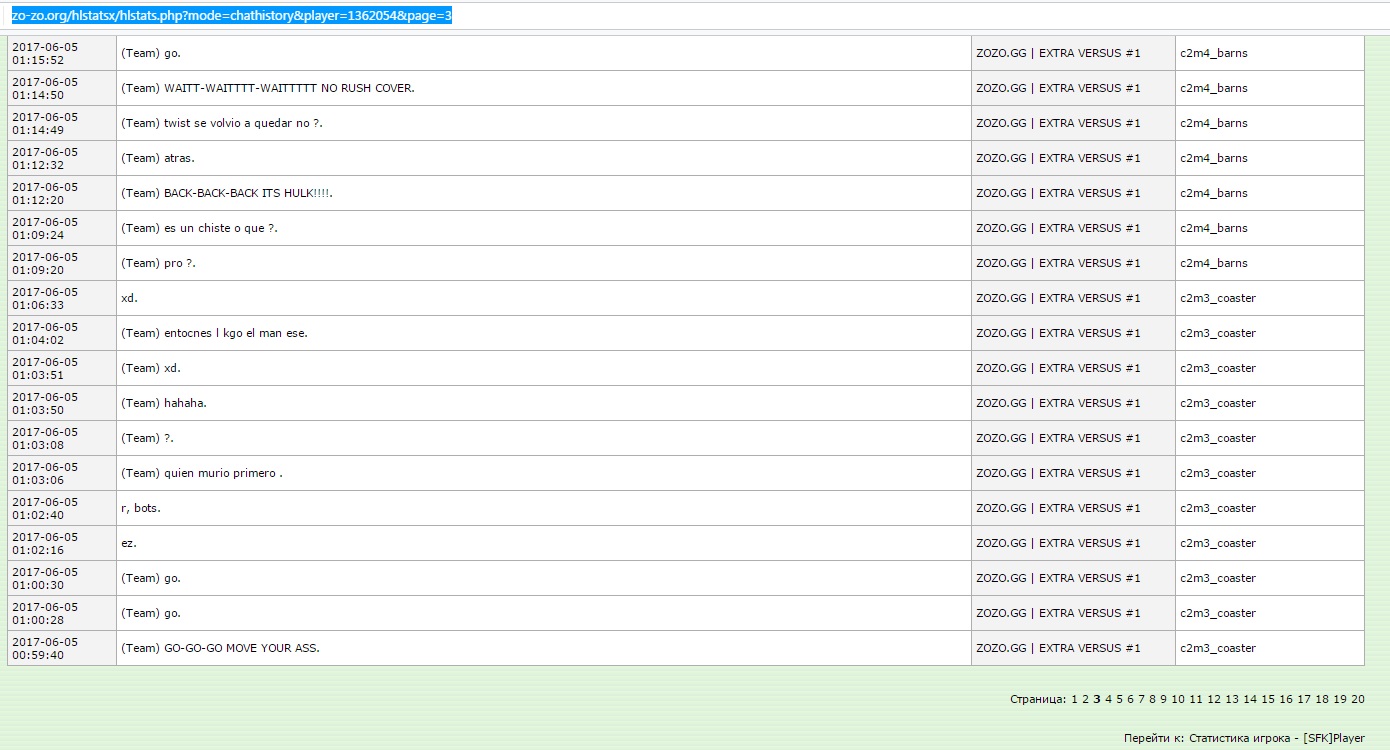The image size is (1390, 750).
Task: Open page 2 in the pagination
Action: click(x=1085, y=700)
